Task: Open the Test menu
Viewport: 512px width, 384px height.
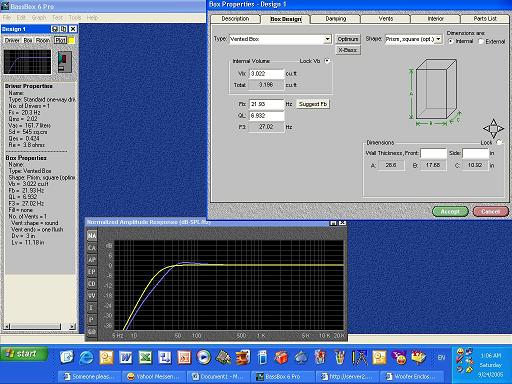Action: click(57, 17)
